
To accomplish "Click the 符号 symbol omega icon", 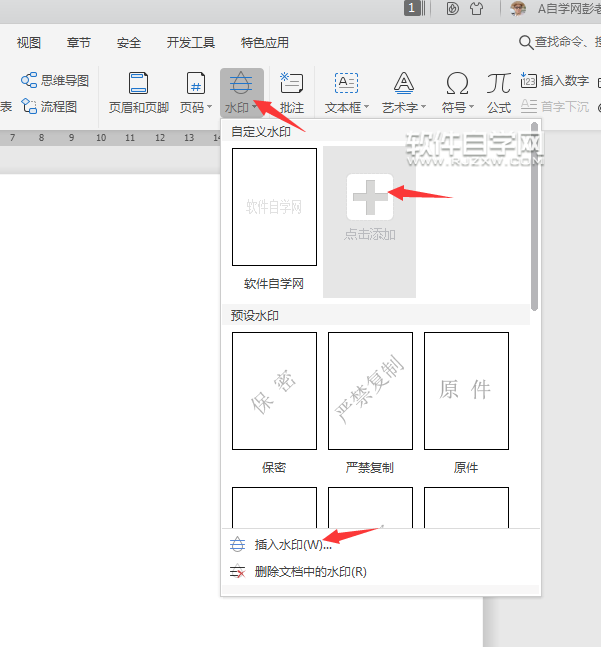I will pyautogui.click(x=457, y=83).
